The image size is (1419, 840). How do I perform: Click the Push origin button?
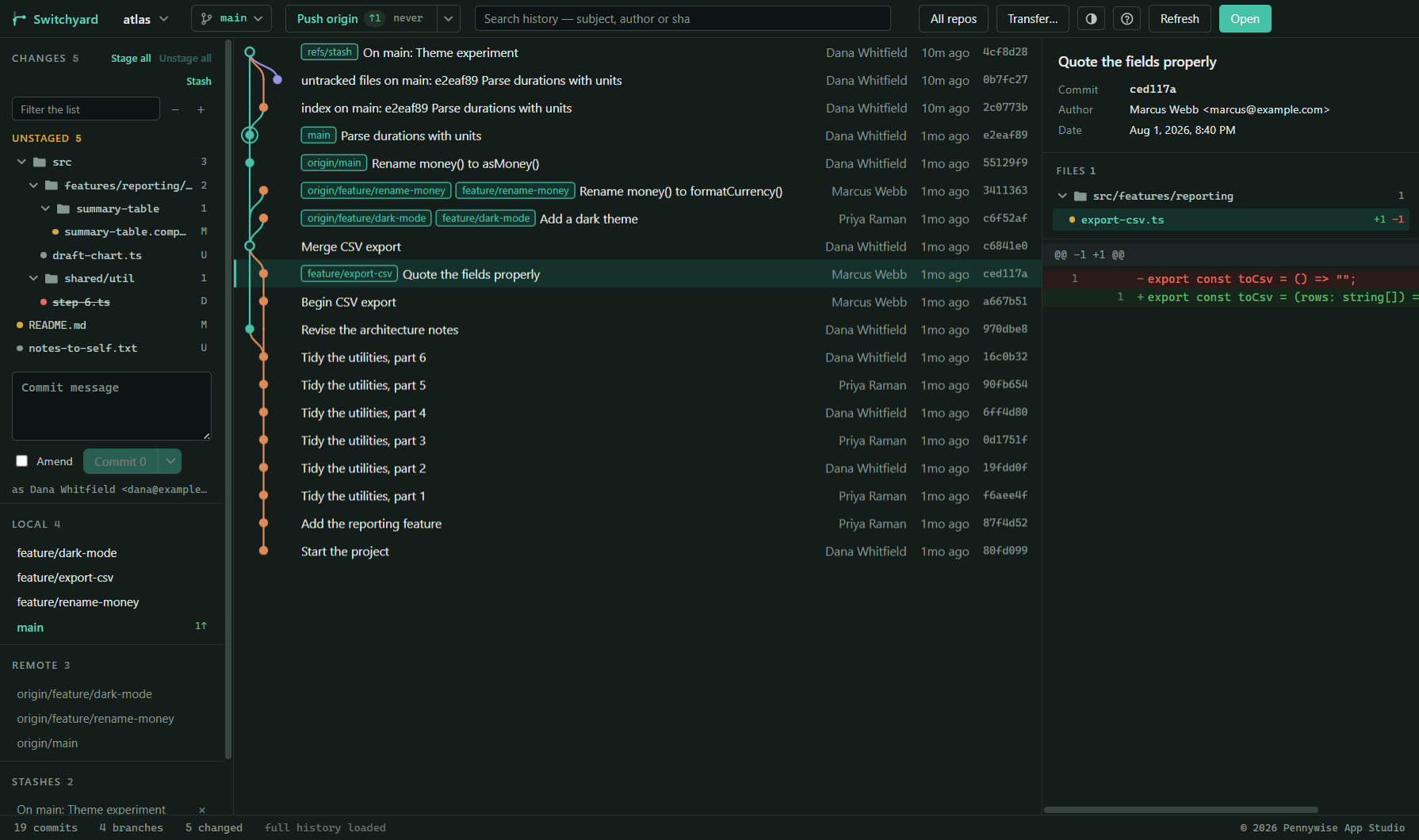tap(361, 19)
